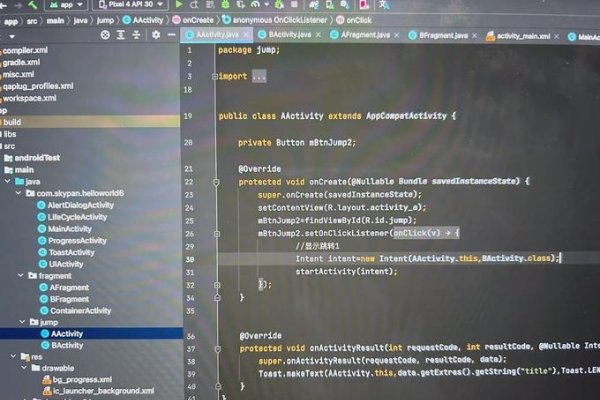
Task: Click the translation plugin icon
Action: 383,5
